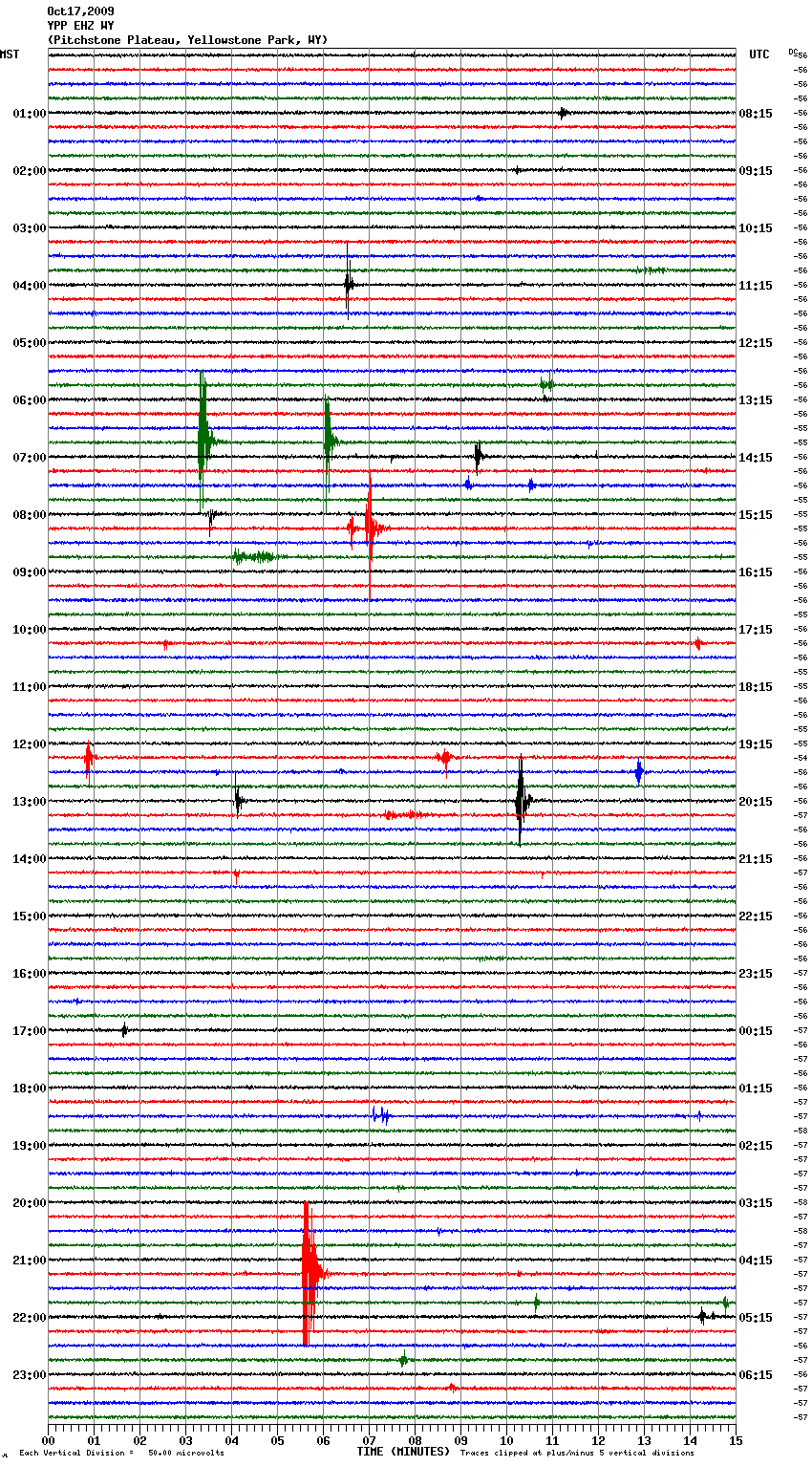Click the "22:15" UTC time label
This screenshot has width=812, height=1466.
pyautogui.click(x=756, y=916)
